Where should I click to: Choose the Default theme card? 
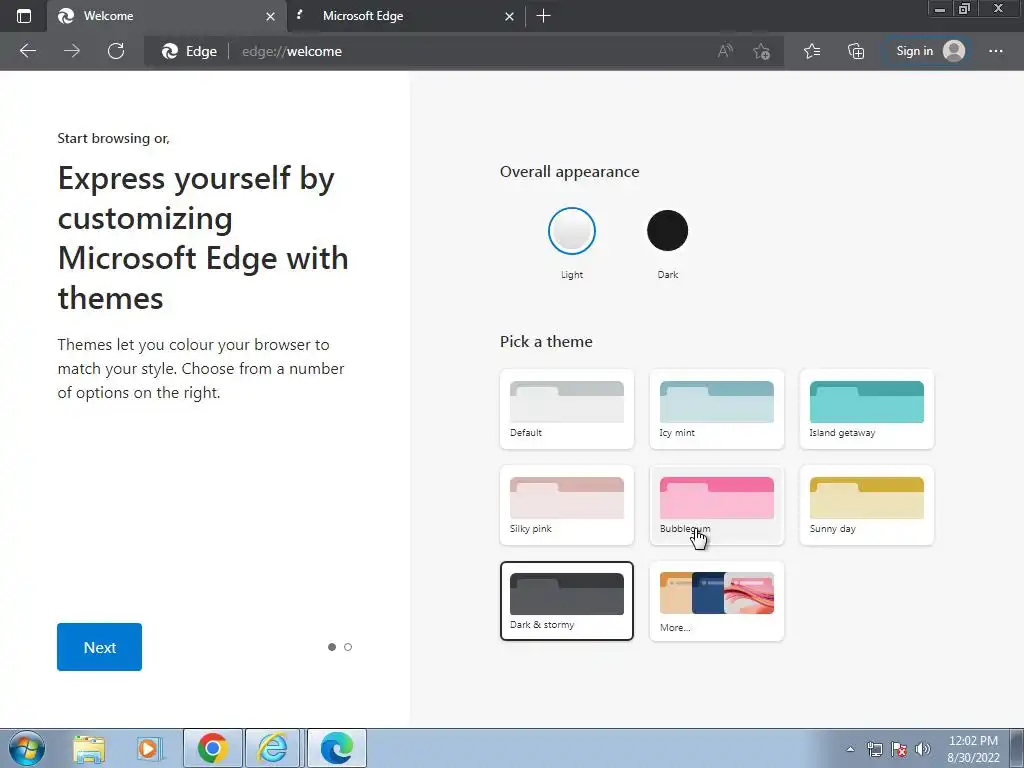click(x=567, y=409)
